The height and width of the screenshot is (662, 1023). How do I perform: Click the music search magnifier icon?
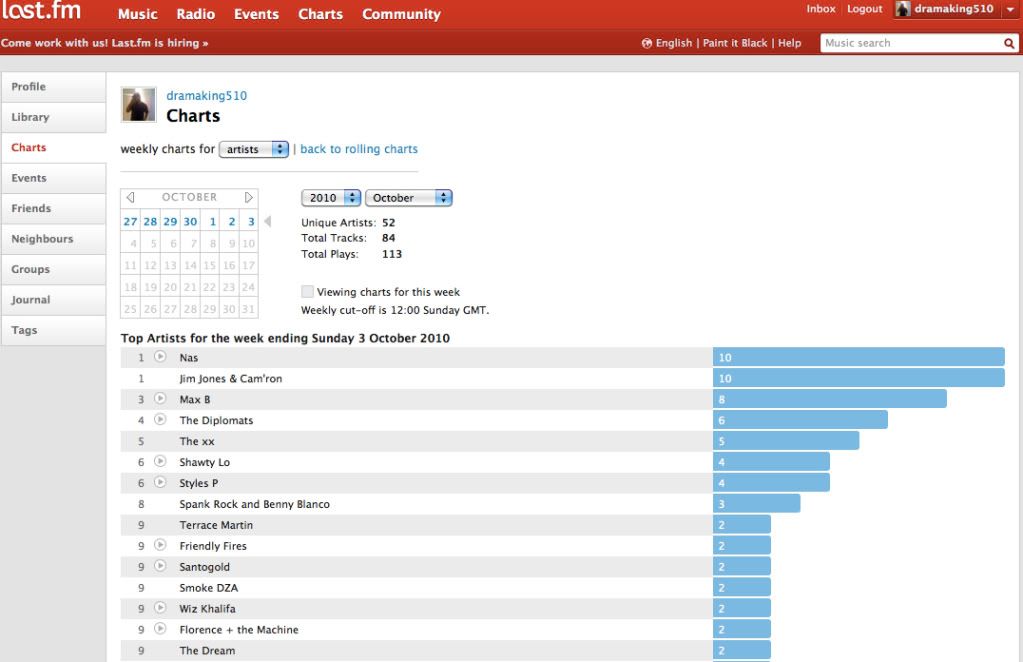pos(1009,43)
